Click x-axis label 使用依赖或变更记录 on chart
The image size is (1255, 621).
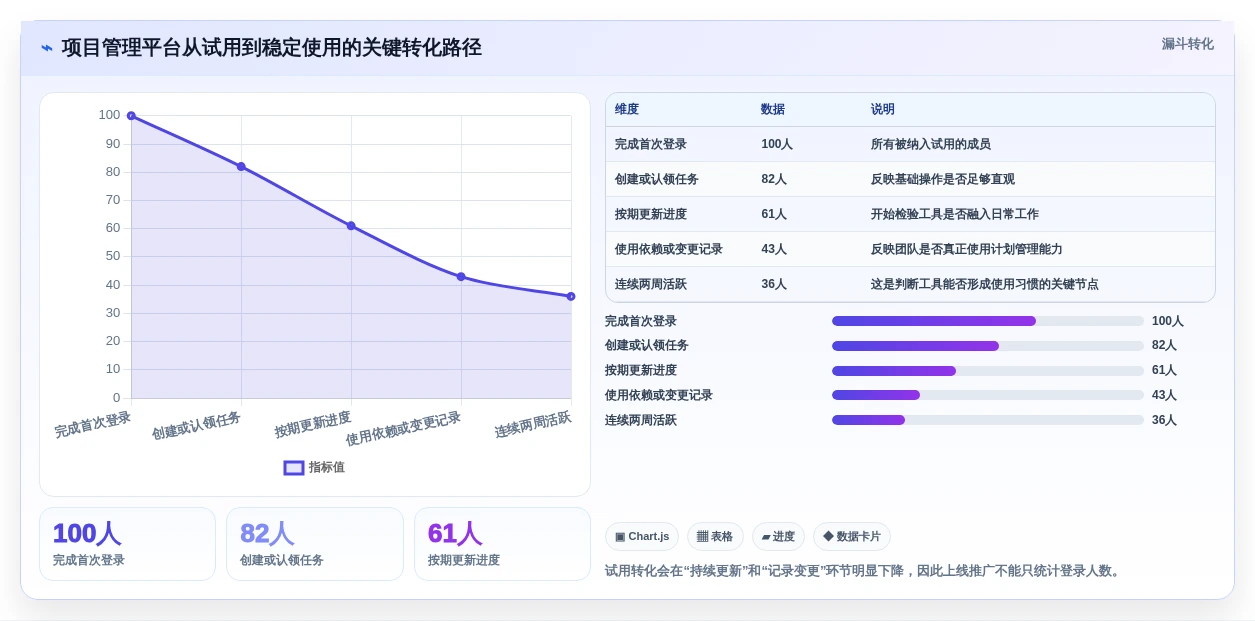(x=403, y=429)
